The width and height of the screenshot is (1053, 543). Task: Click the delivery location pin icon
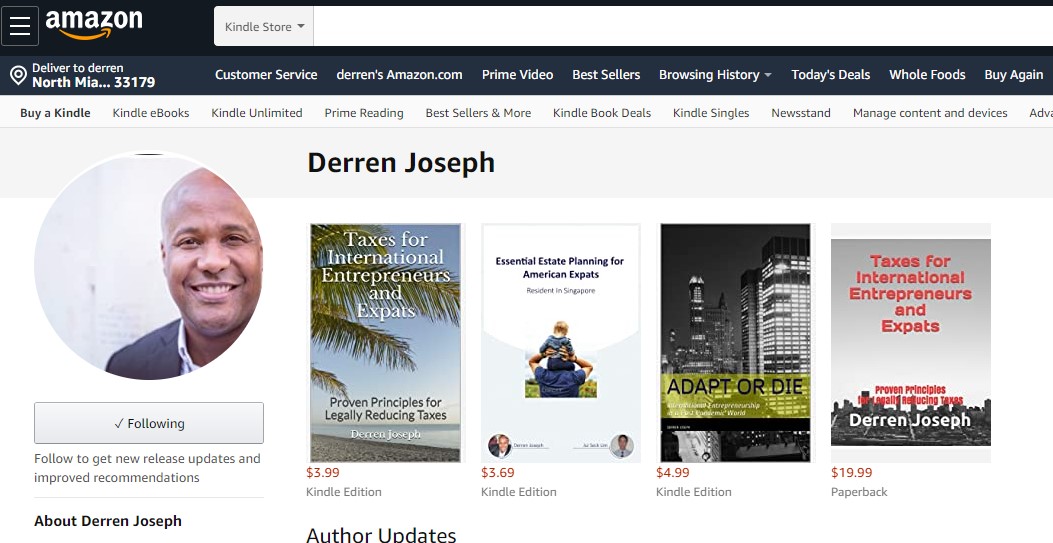pyautogui.click(x=18, y=75)
